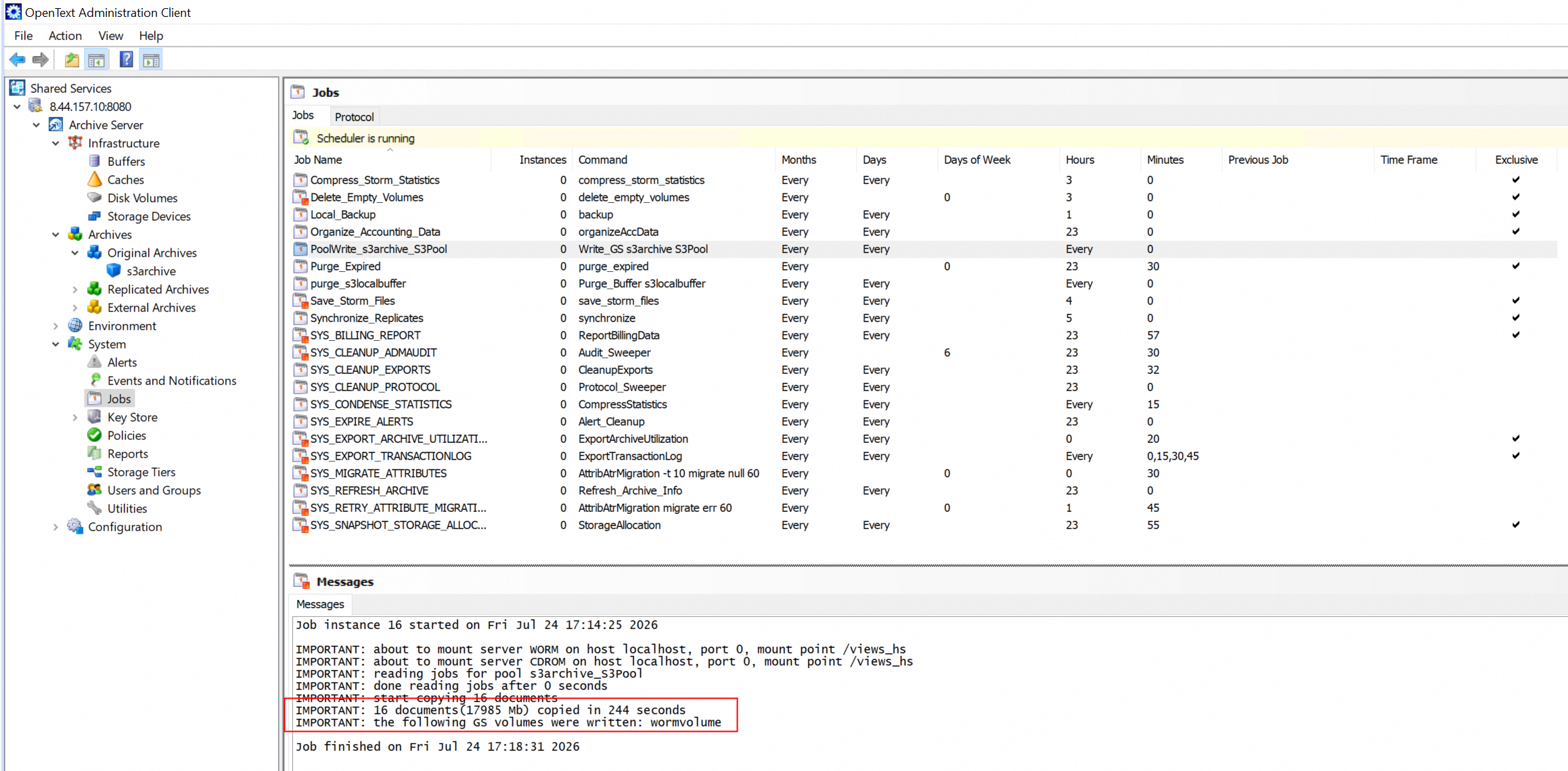Sort by Hours column header
The width and height of the screenshot is (1568, 771).
1100,160
